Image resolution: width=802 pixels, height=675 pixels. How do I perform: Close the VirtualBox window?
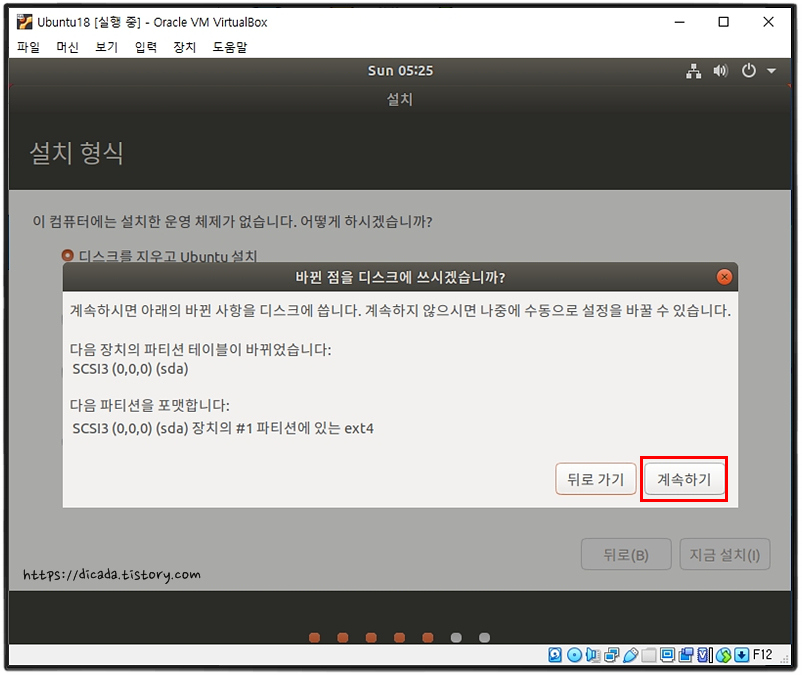tap(768, 22)
